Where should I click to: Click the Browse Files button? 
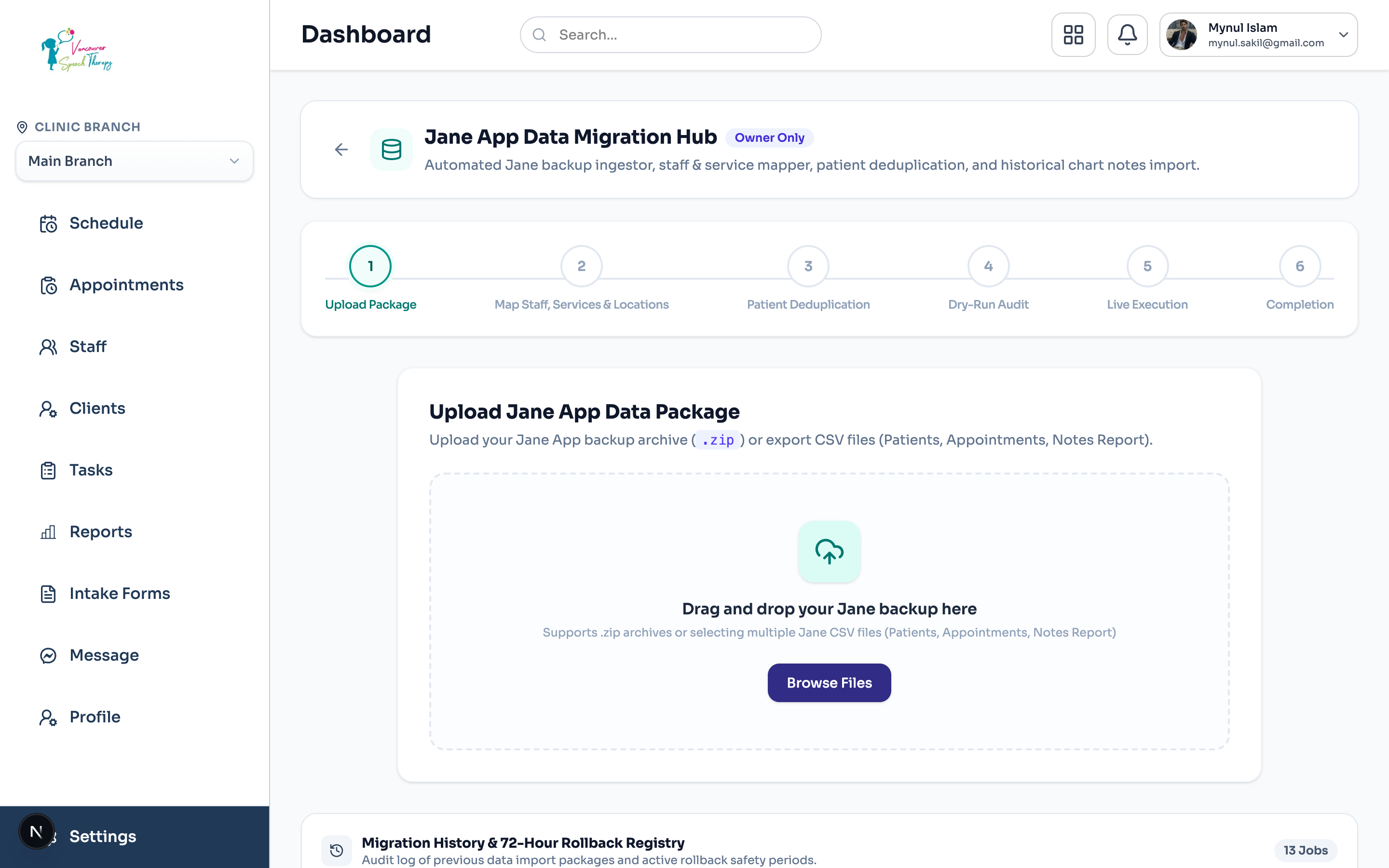point(829,683)
